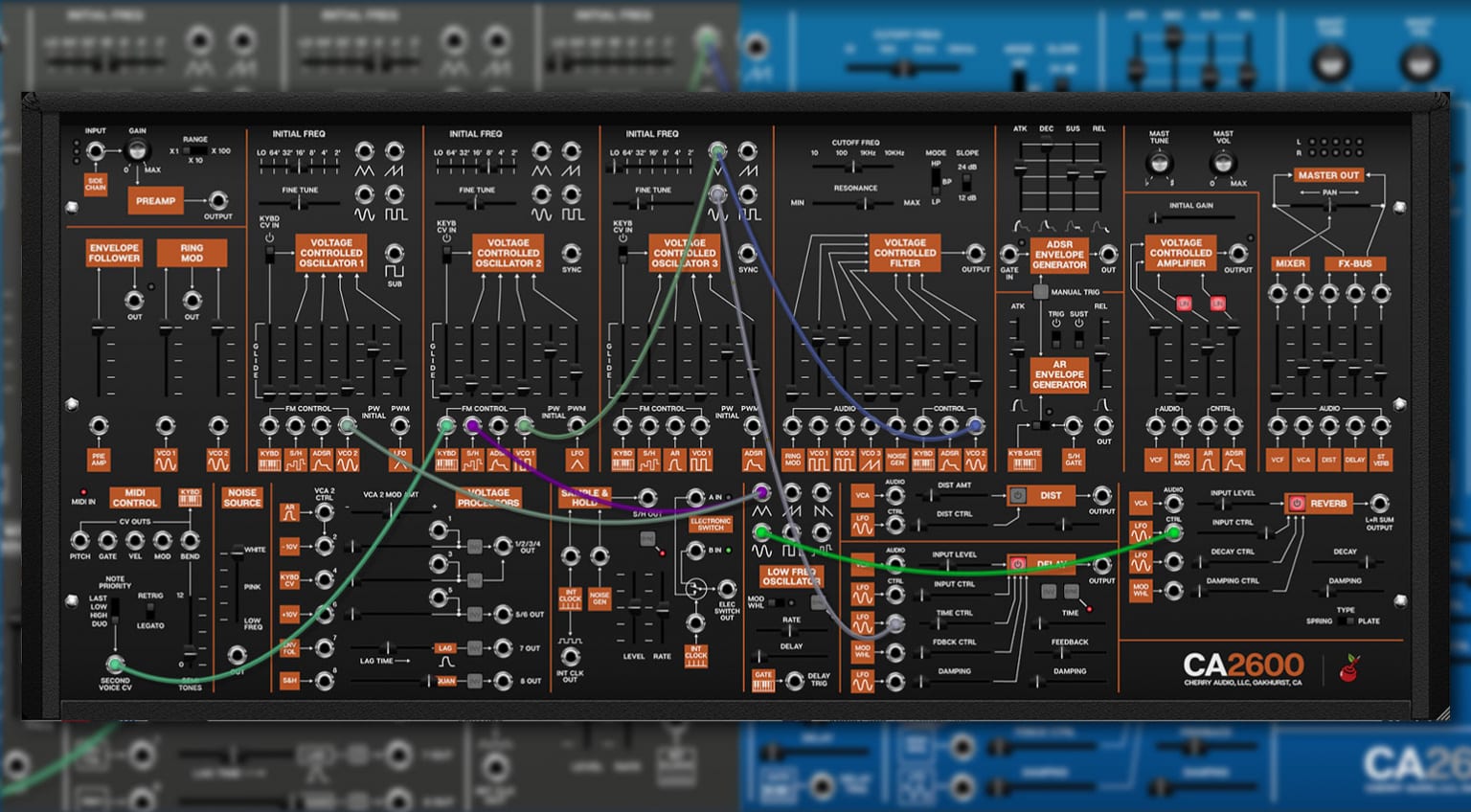The height and width of the screenshot is (812, 1471).
Task: Click the ADSR gate in jack
Action: pyautogui.click(x=1009, y=255)
